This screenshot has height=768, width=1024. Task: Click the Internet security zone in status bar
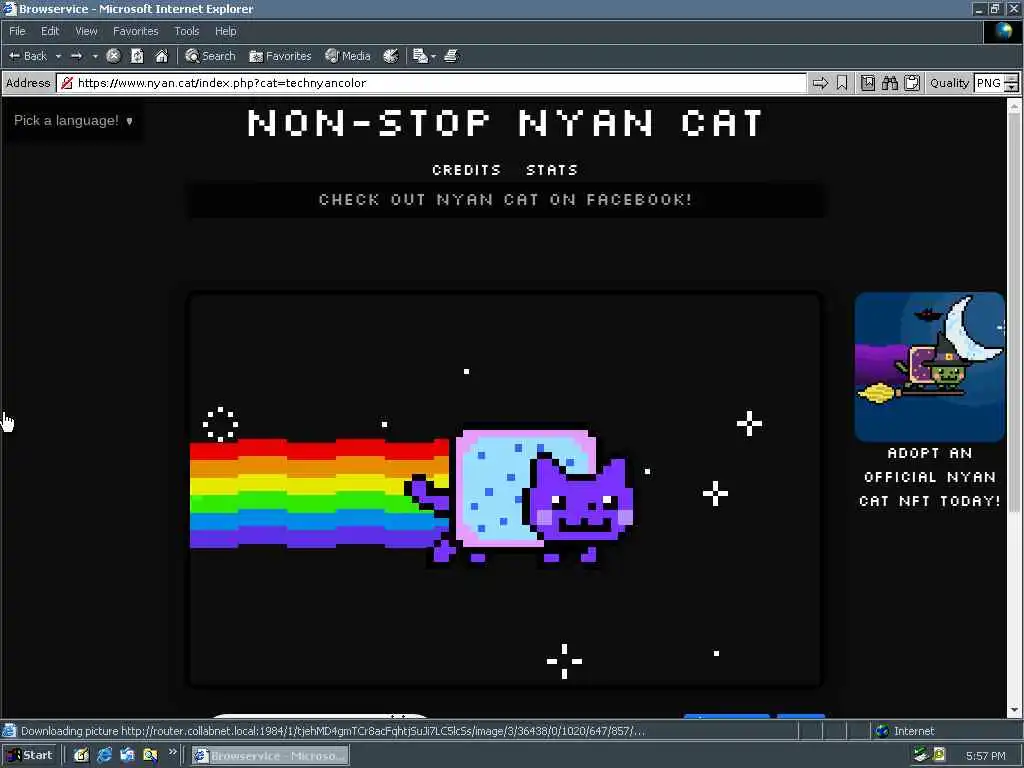[x=944, y=731]
